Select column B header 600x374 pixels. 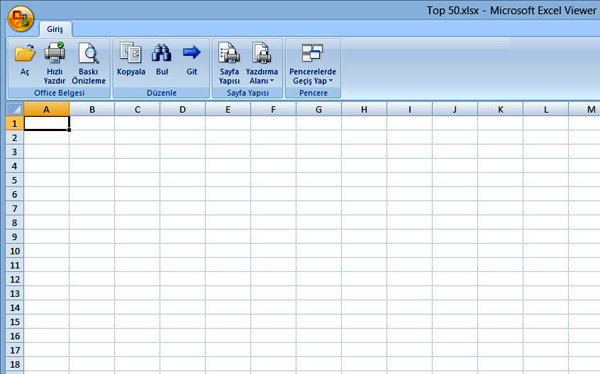92,109
